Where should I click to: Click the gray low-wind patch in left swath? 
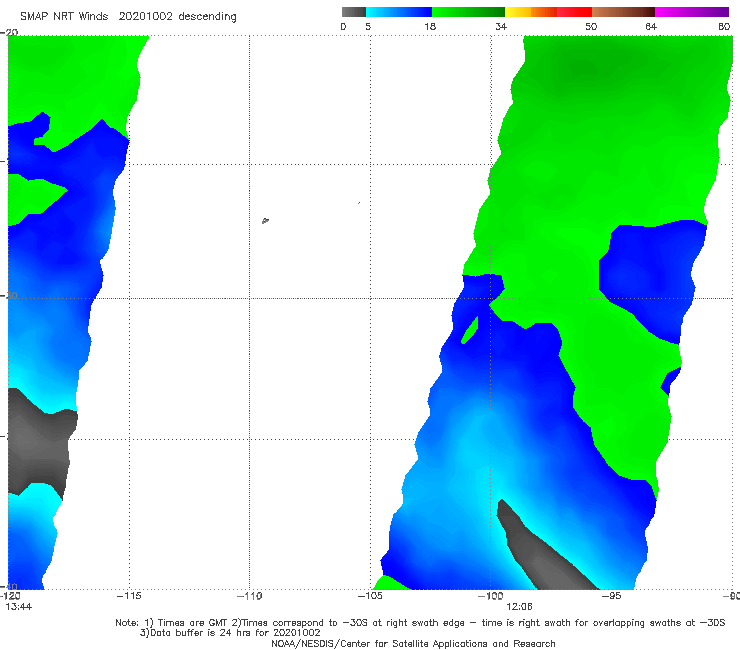pos(39,444)
